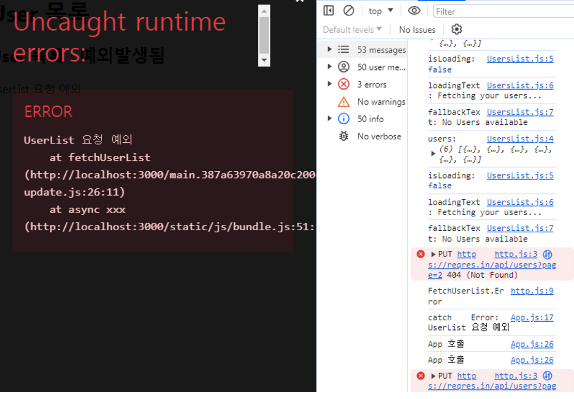Expand the 50 user messages group
This screenshot has width=574, height=399.
click(x=329, y=67)
